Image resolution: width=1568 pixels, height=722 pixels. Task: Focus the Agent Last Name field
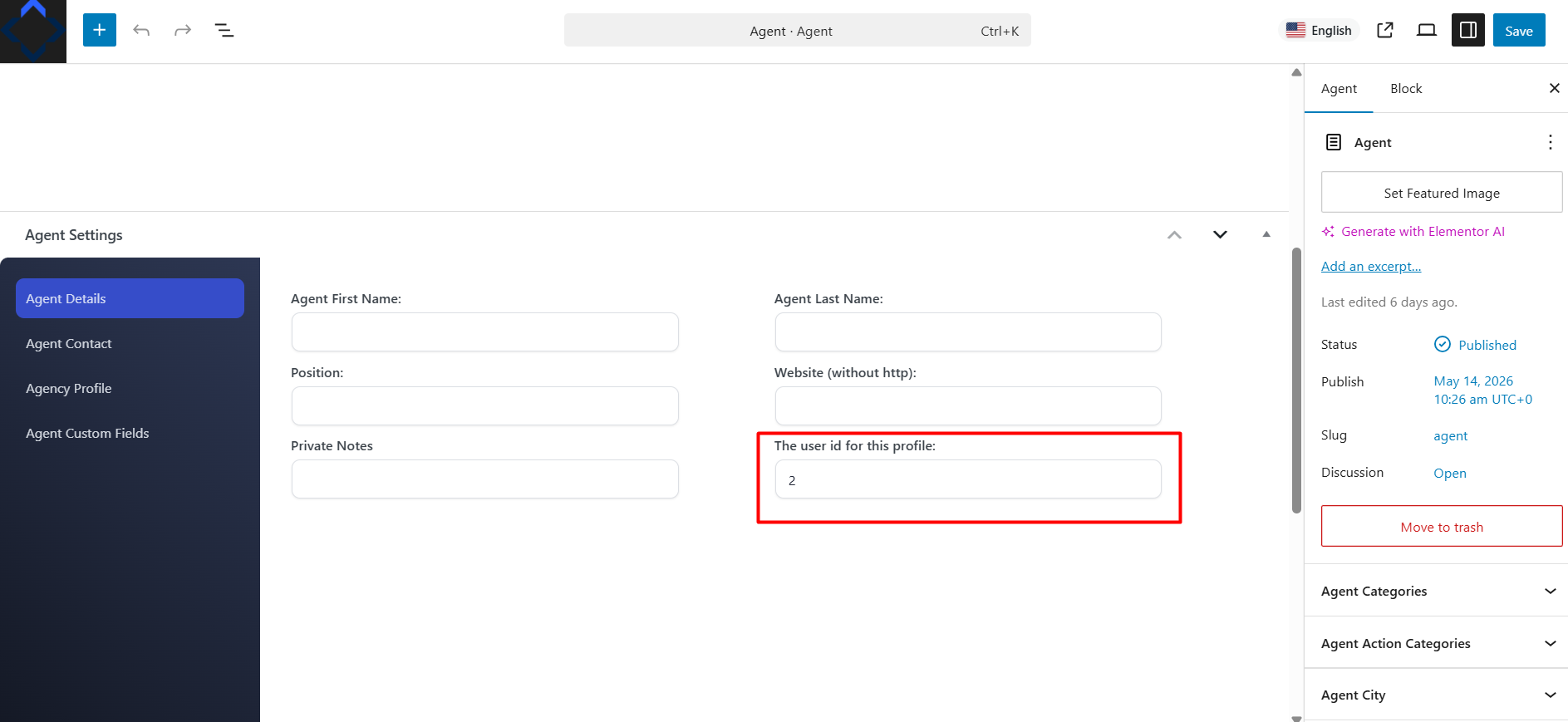tap(968, 332)
